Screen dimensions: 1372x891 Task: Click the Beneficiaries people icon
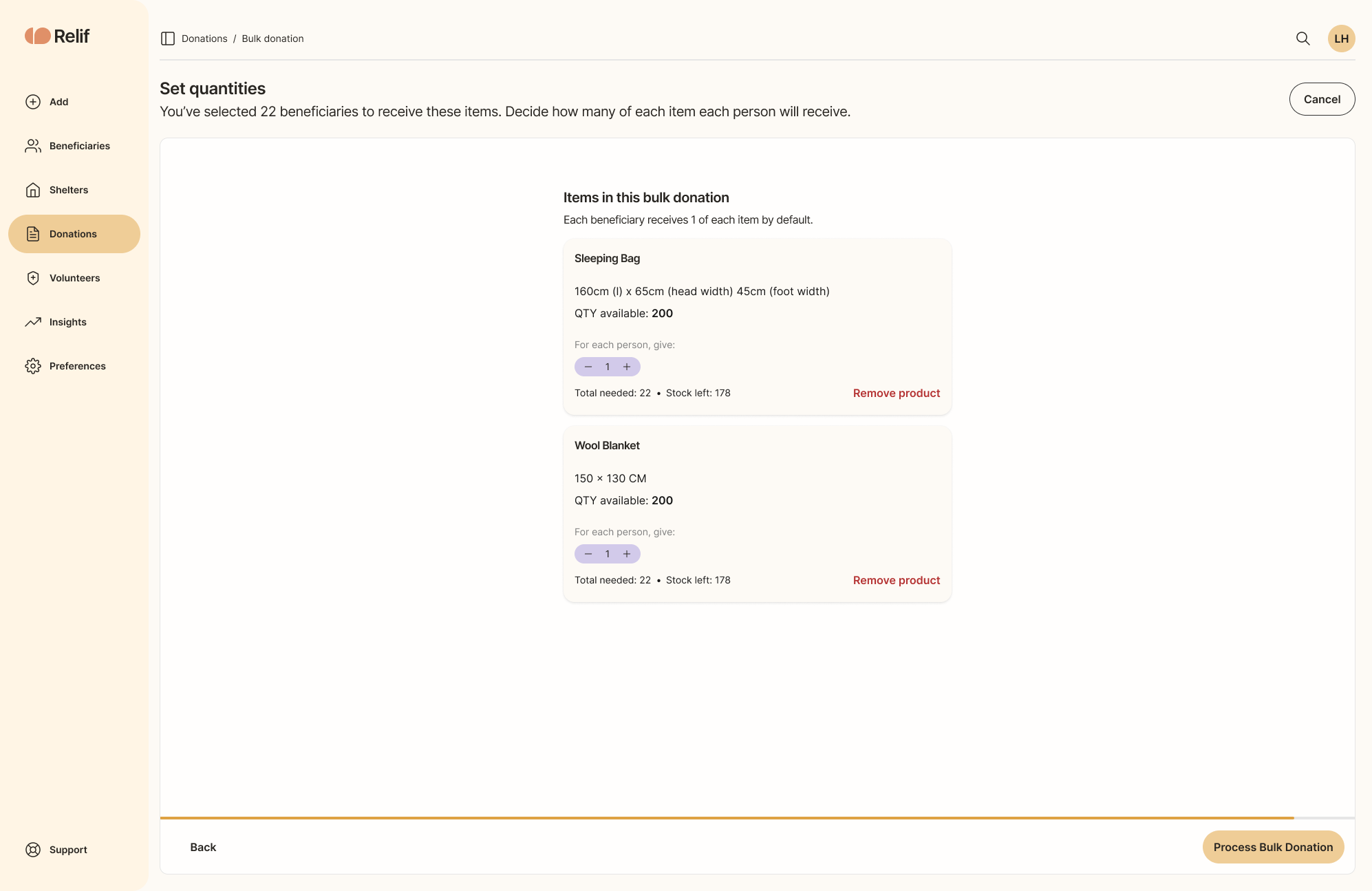tap(33, 146)
